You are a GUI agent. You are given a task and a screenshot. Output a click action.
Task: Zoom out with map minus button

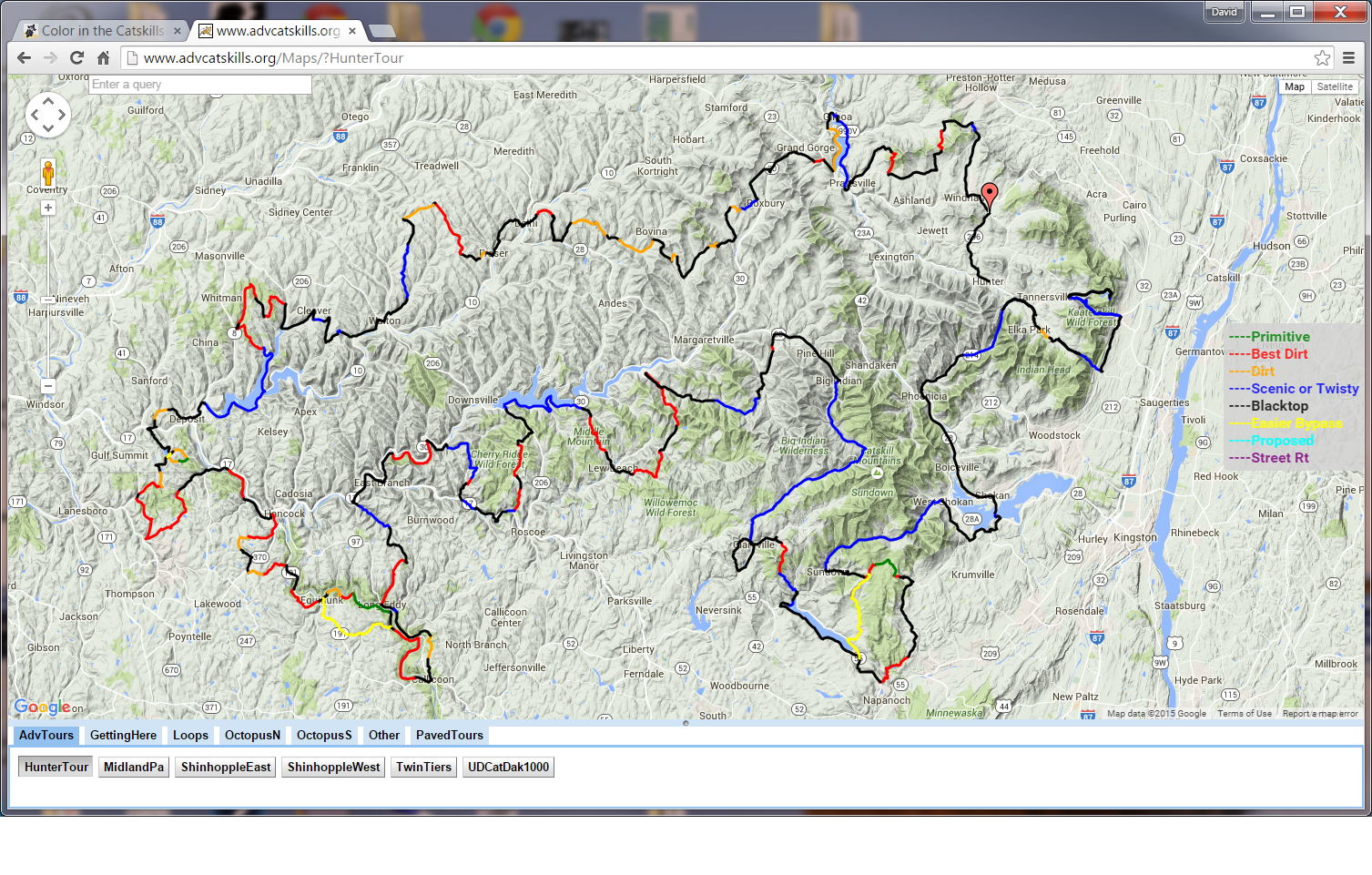[x=48, y=386]
